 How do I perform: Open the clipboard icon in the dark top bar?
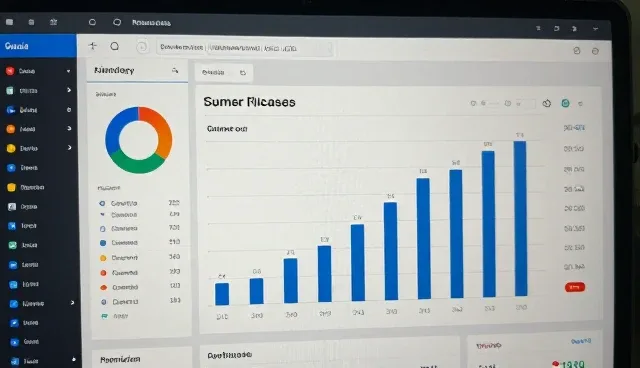pyautogui.click(x=31, y=22)
